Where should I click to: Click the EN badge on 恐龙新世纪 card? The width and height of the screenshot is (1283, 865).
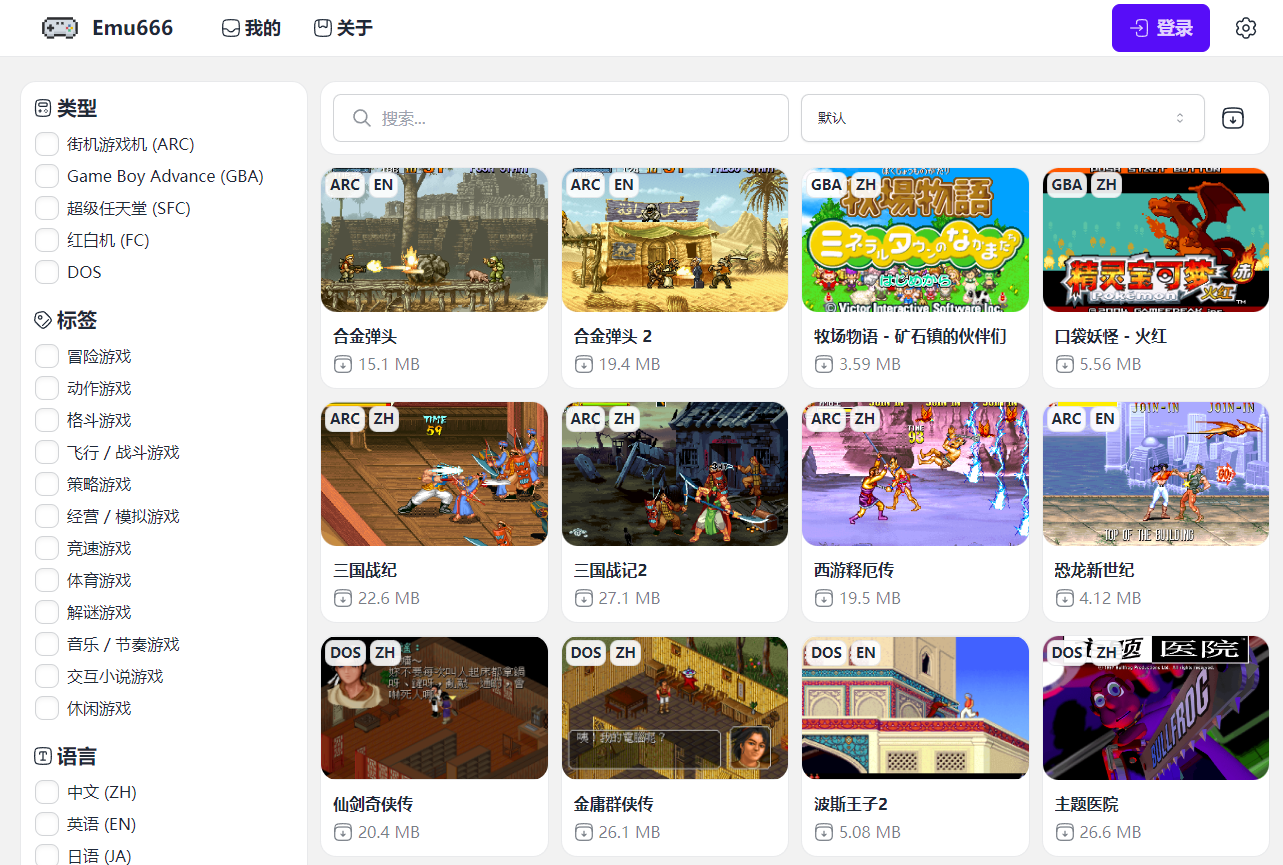pos(1104,419)
